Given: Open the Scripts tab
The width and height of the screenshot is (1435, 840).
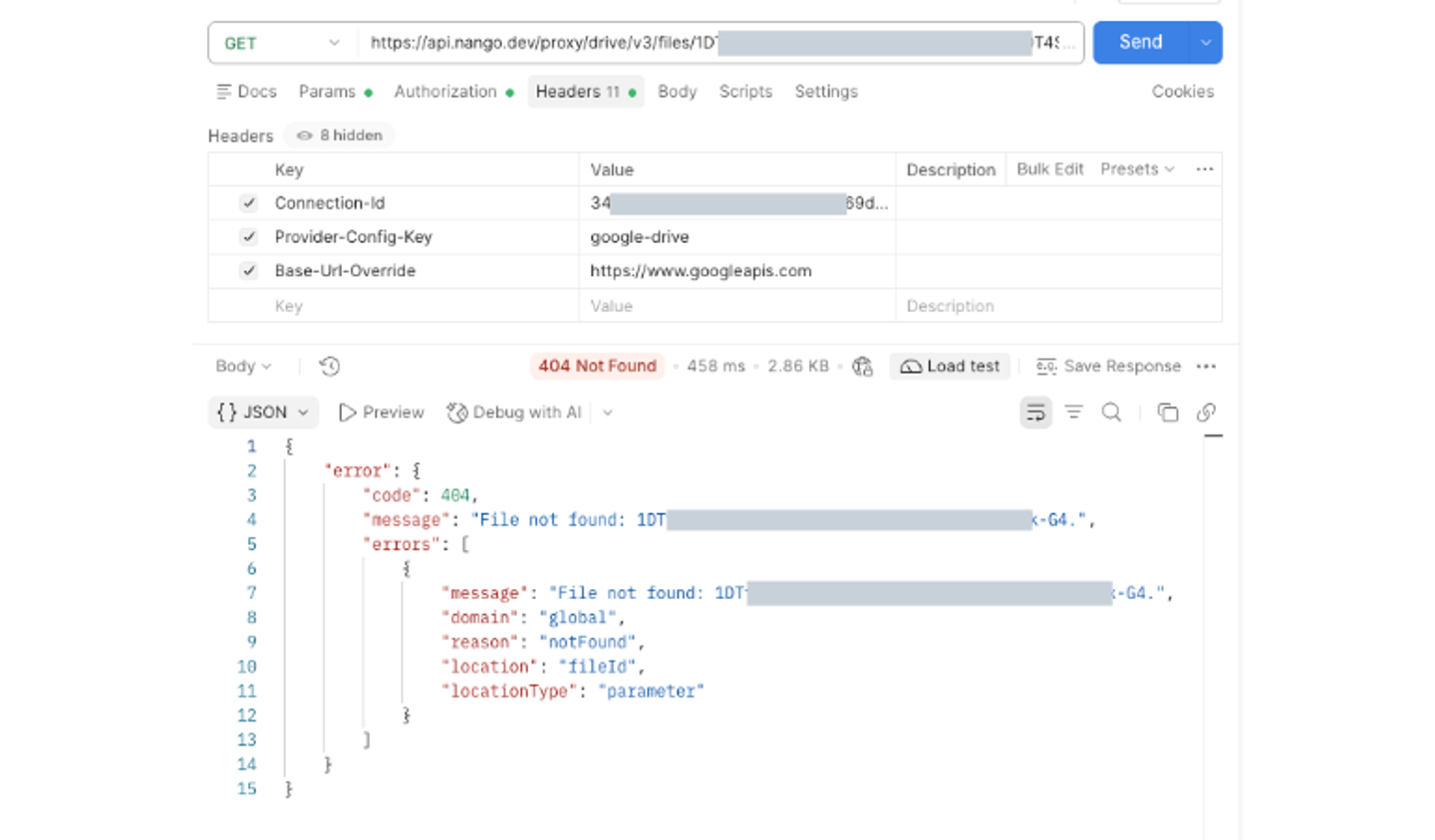Looking at the screenshot, I should [745, 92].
